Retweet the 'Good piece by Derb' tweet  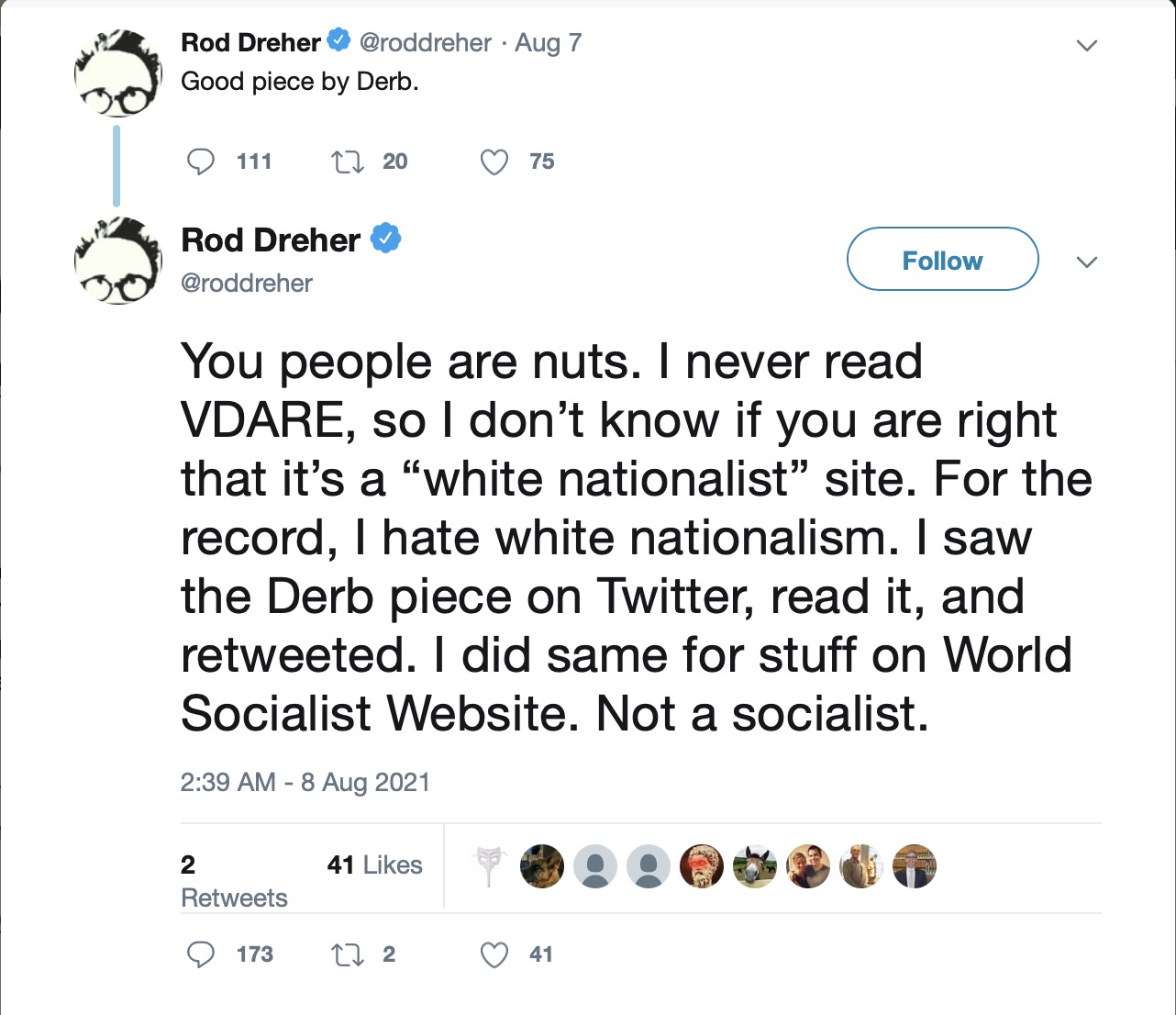347,162
